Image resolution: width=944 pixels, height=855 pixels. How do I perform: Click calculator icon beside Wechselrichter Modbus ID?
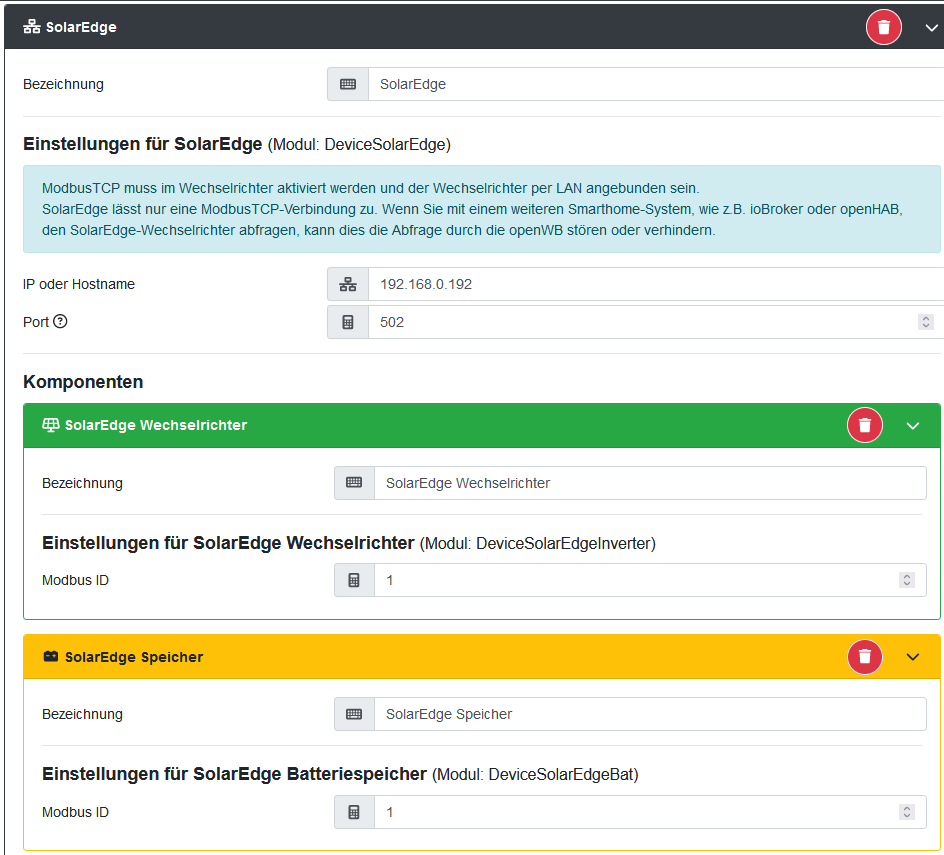coord(354,580)
